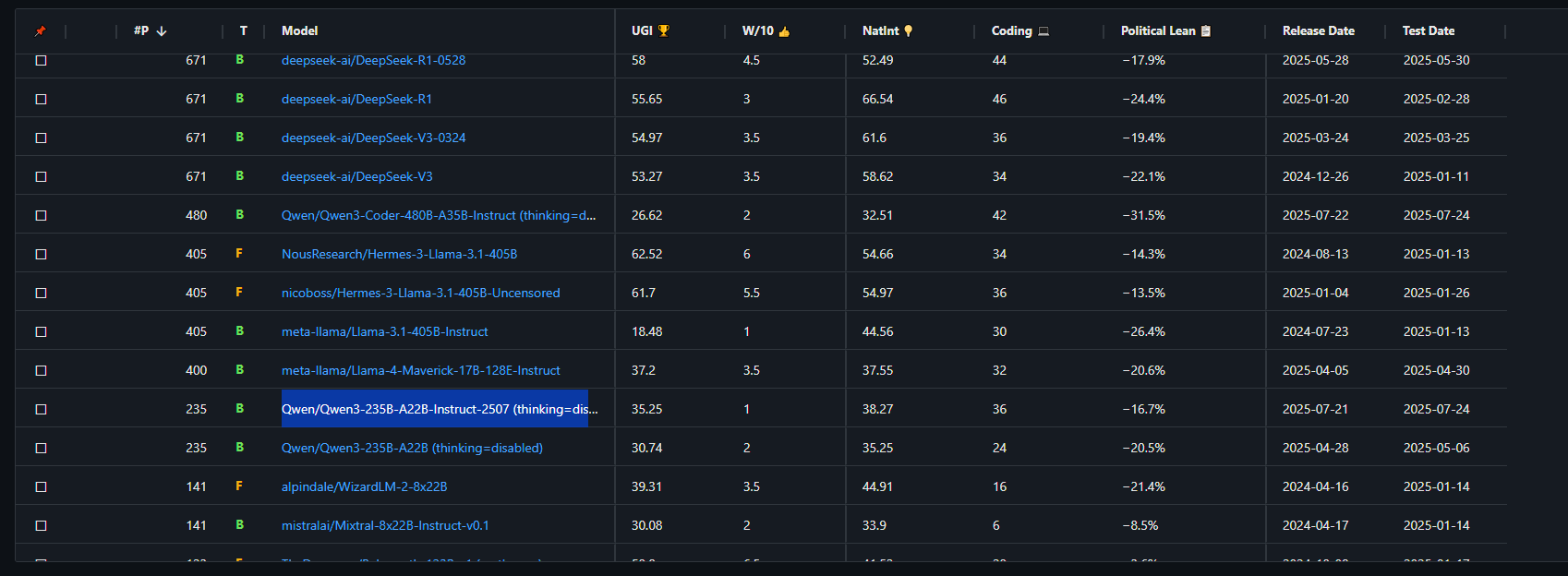The image size is (1568, 576).
Task: Tick the checkbox for Llama-3.1-405B-Instruct row
Action: point(41,331)
